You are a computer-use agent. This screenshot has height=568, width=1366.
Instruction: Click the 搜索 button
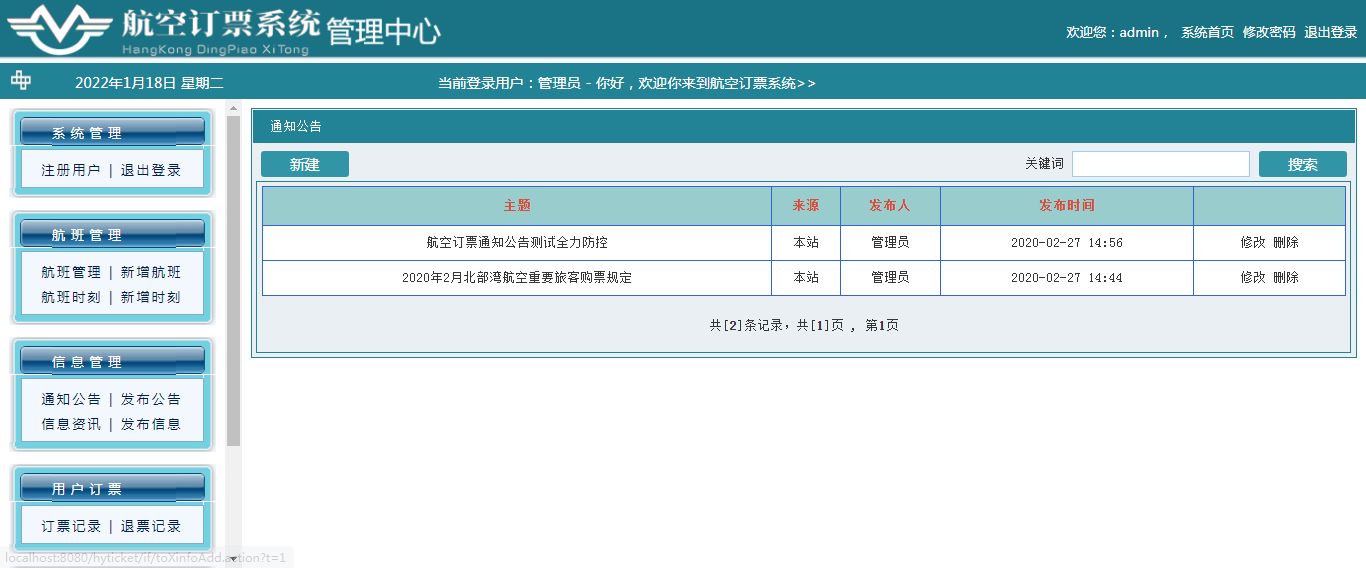(1302, 165)
